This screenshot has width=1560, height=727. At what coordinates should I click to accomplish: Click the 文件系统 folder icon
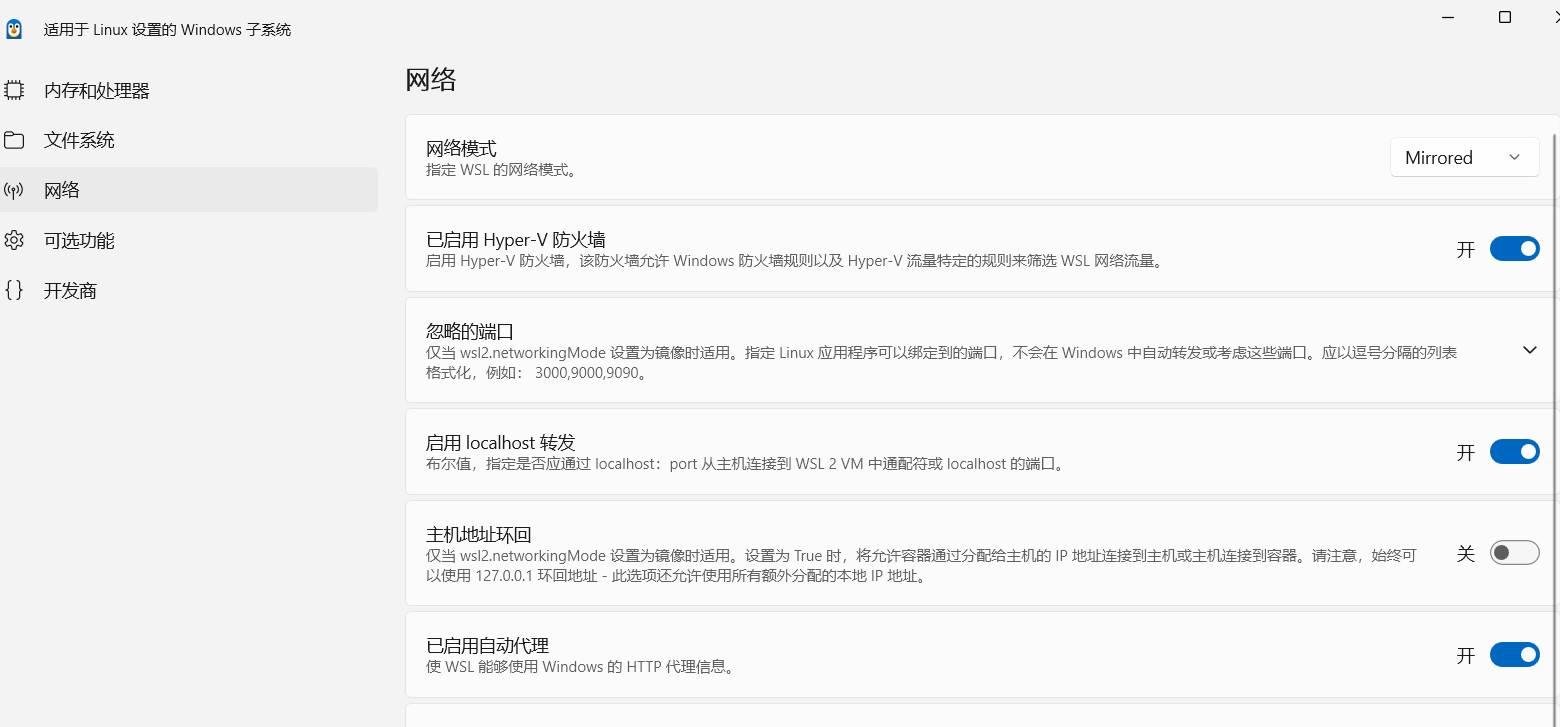click(14, 140)
